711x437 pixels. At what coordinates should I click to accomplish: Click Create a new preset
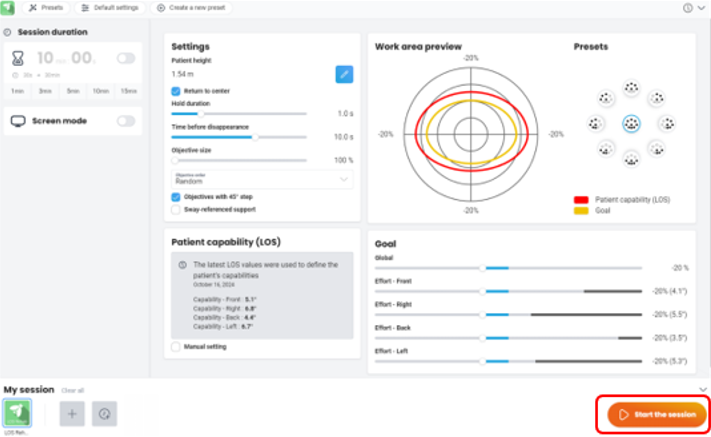192,8
